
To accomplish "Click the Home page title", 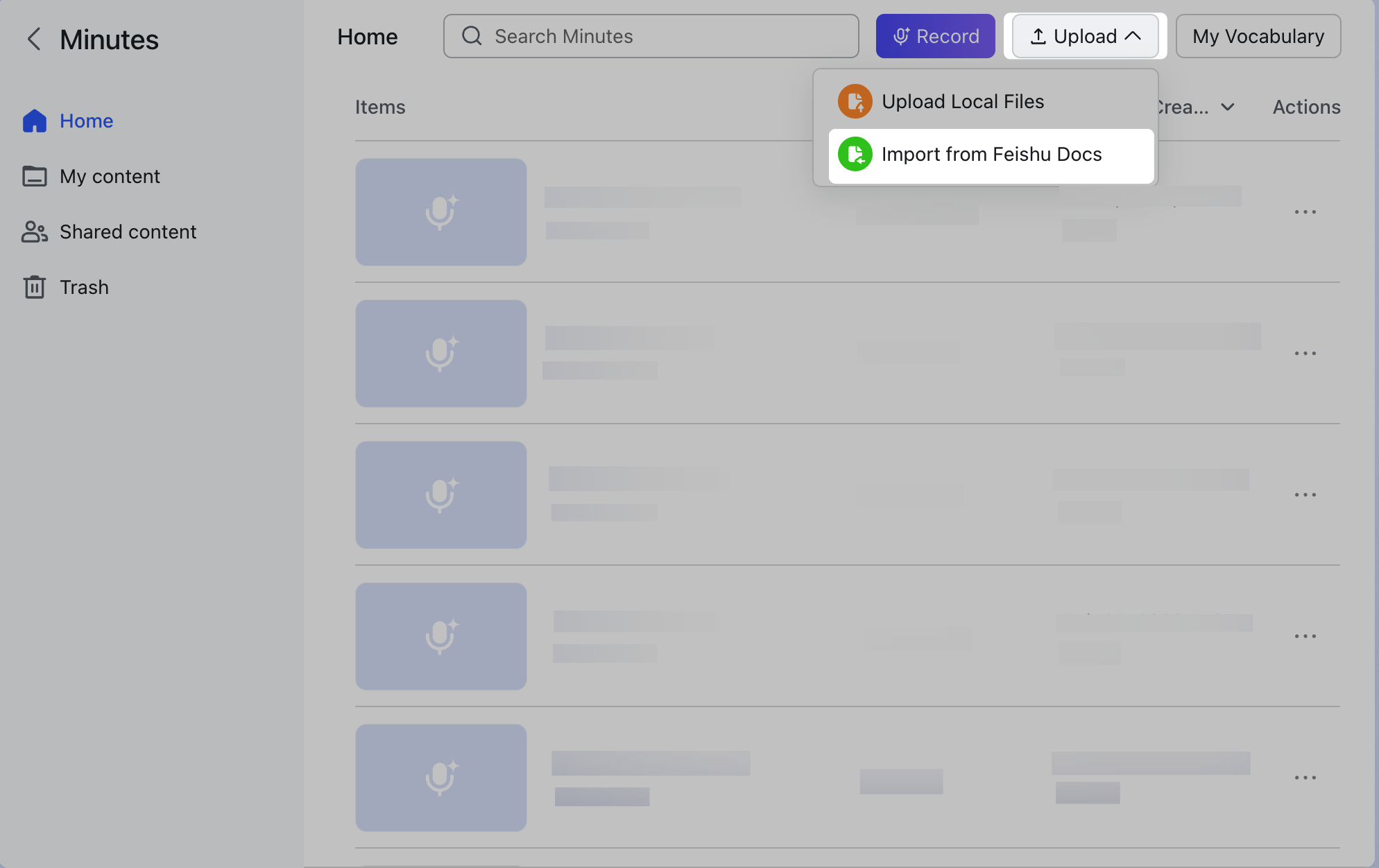I will tap(368, 36).
